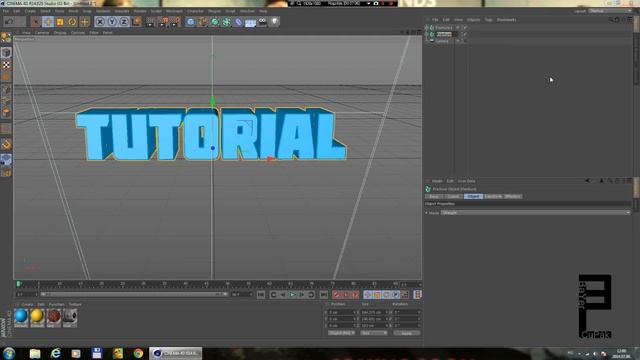This screenshot has height=360, width=640.
Task: Select the Camera object in tree
Action: pos(442,41)
